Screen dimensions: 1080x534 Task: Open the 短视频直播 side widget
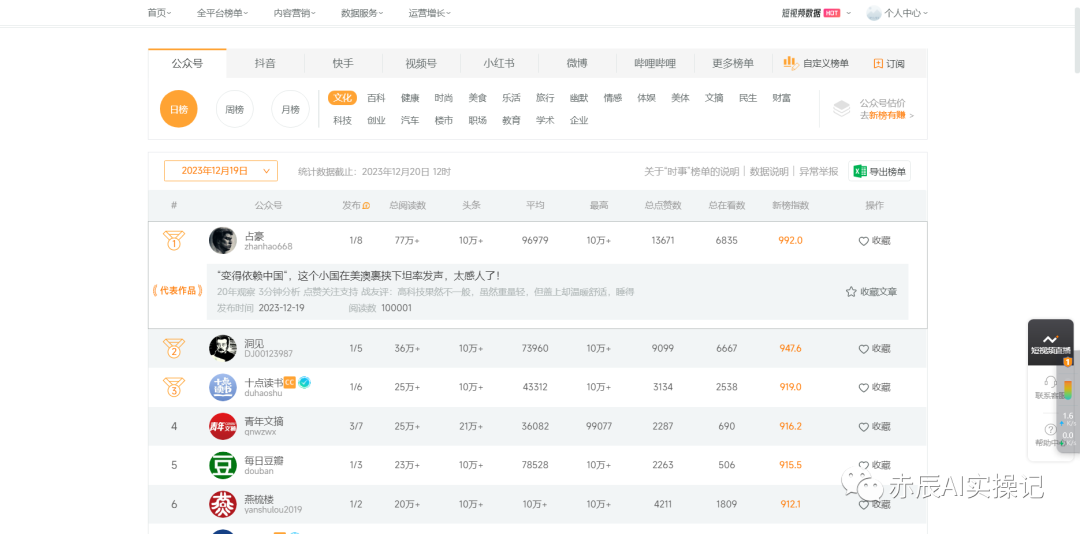pos(1050,342)
